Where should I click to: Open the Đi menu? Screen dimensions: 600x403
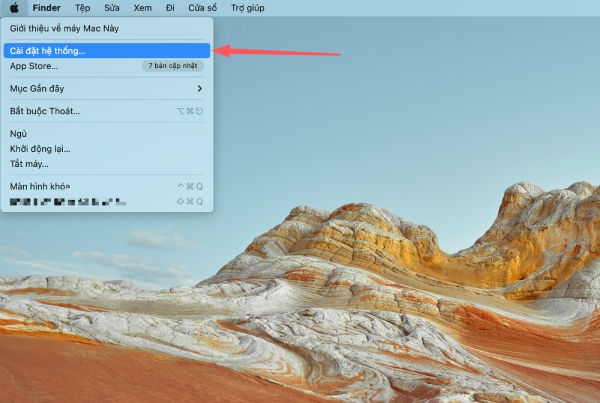click(x=170, y=8)
